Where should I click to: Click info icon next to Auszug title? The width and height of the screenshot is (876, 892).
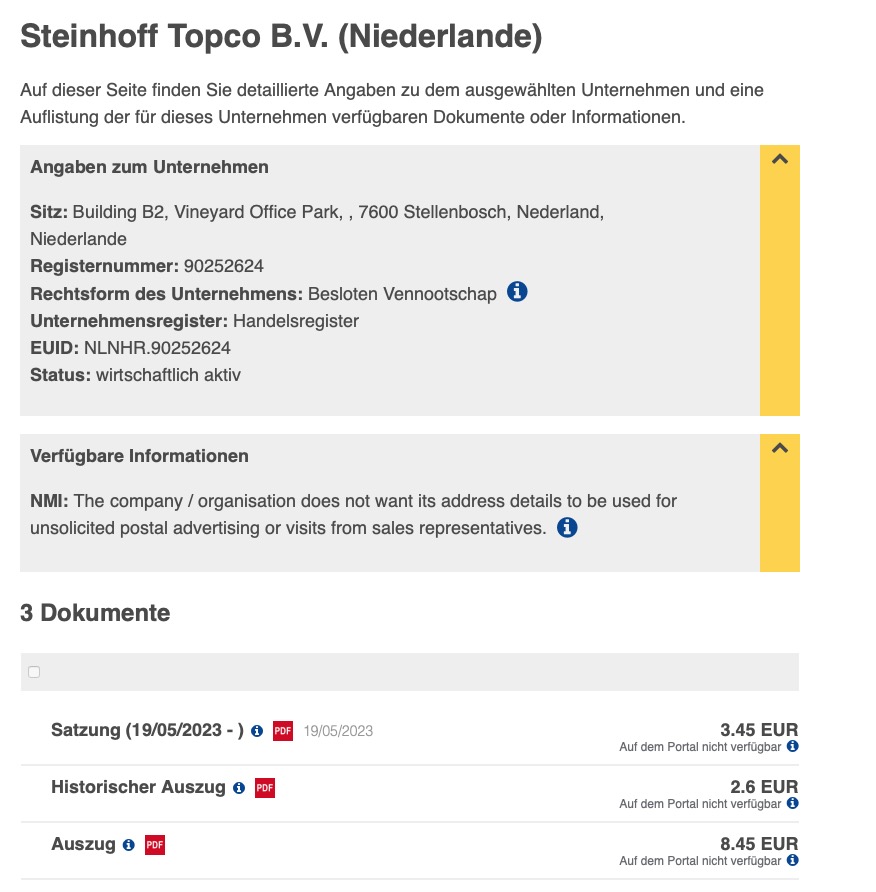coord(128,845)
